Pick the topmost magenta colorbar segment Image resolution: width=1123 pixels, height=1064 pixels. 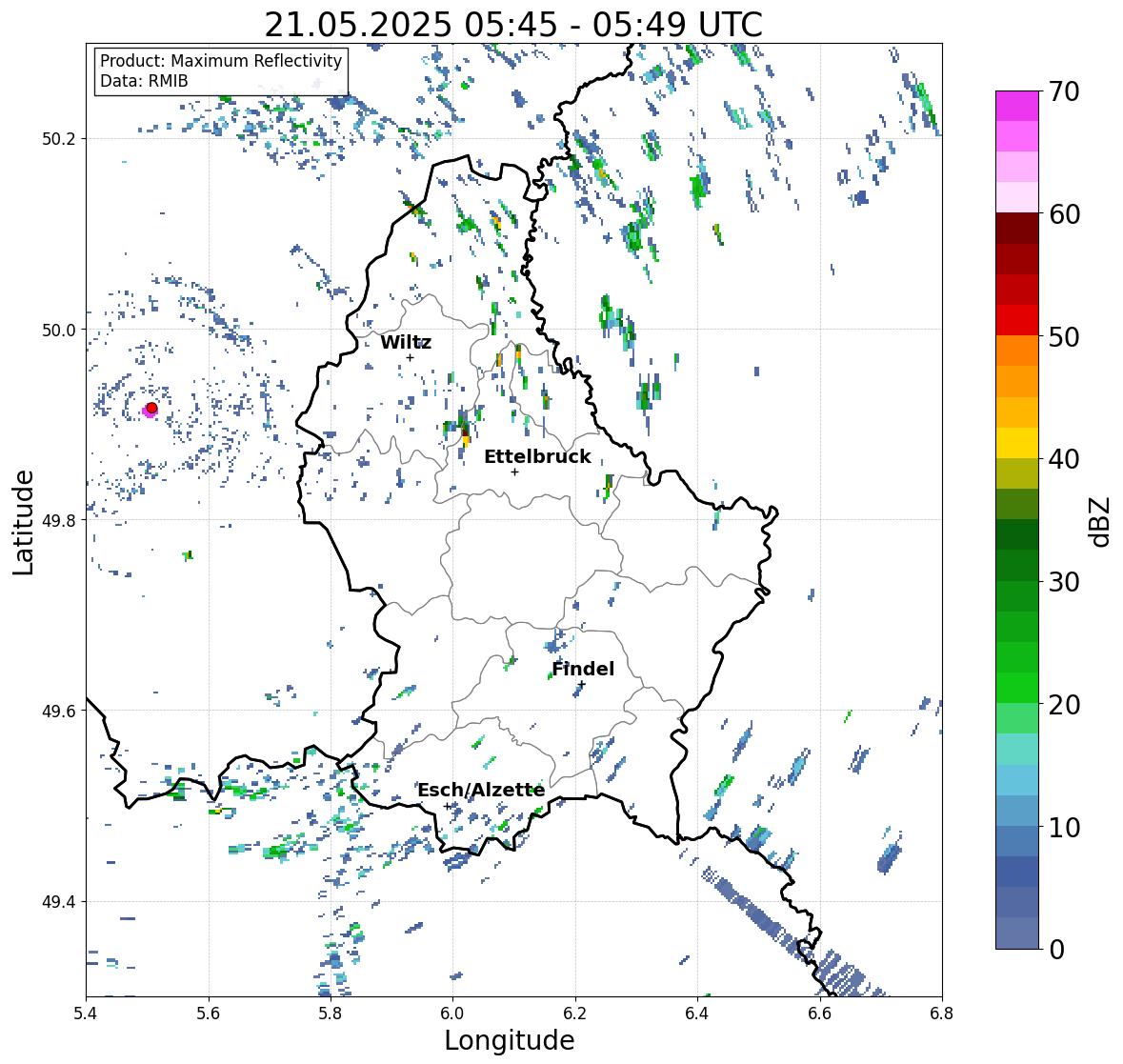[x=1017, y=106]
